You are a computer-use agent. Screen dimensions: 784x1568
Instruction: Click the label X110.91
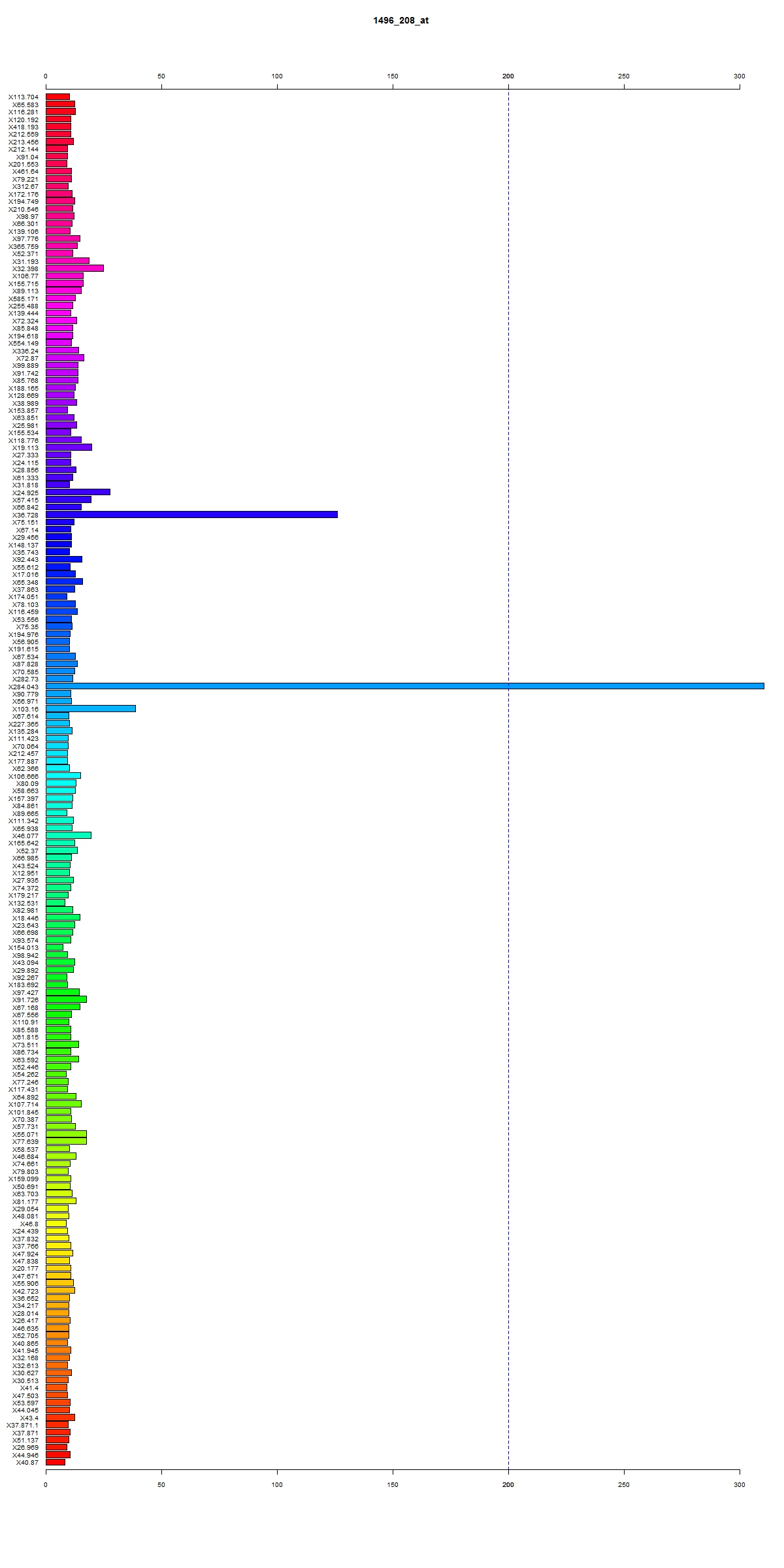pos(25,1022)
